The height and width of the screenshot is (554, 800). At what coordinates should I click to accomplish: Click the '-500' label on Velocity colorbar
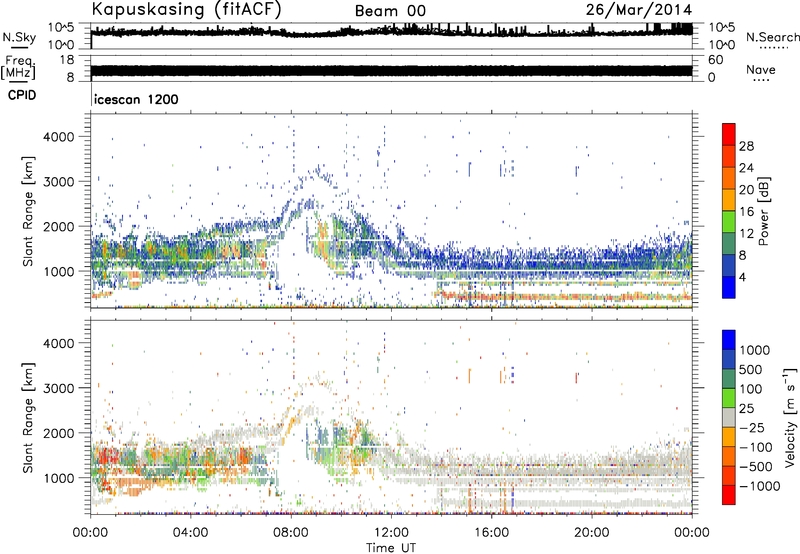tap(756, 467)
